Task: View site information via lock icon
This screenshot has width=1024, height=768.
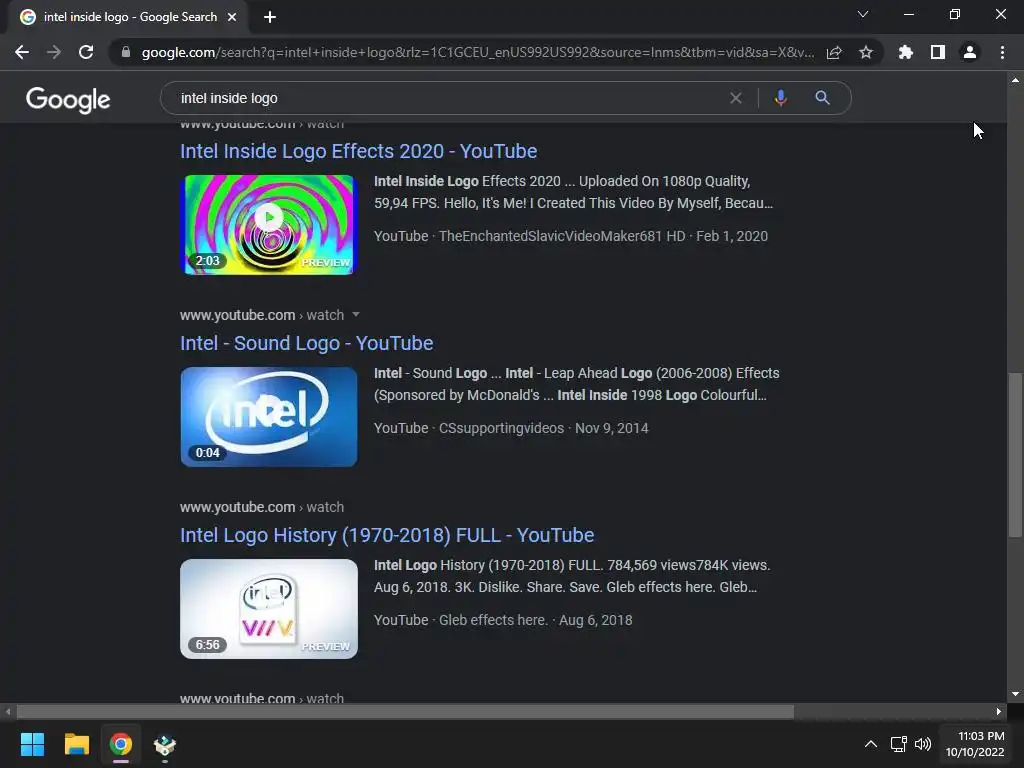Action: [125, 52]
